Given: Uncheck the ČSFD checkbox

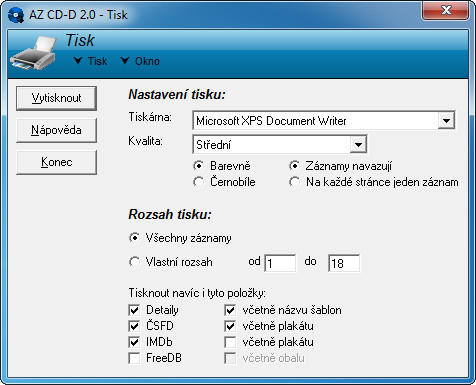Looking at the screenshot, I should point(134,326).
